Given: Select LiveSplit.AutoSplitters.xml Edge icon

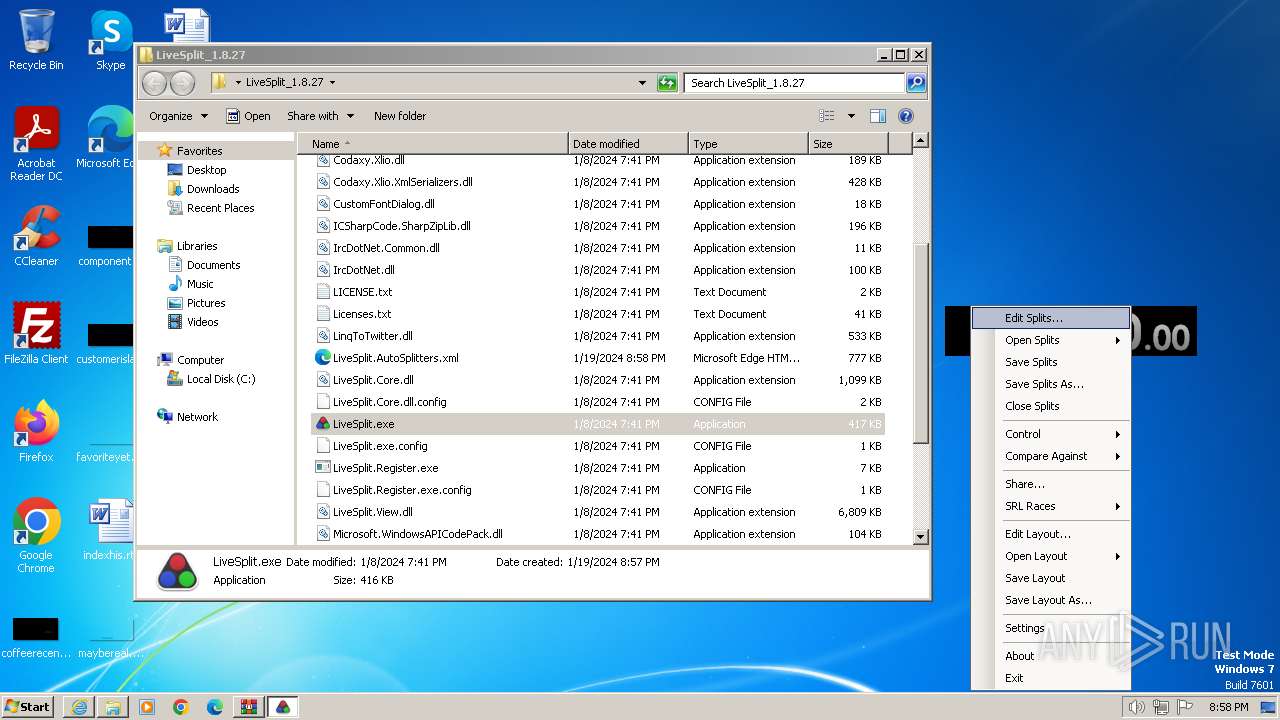Looking at the screenshot, I should click(x=323, y=358).
